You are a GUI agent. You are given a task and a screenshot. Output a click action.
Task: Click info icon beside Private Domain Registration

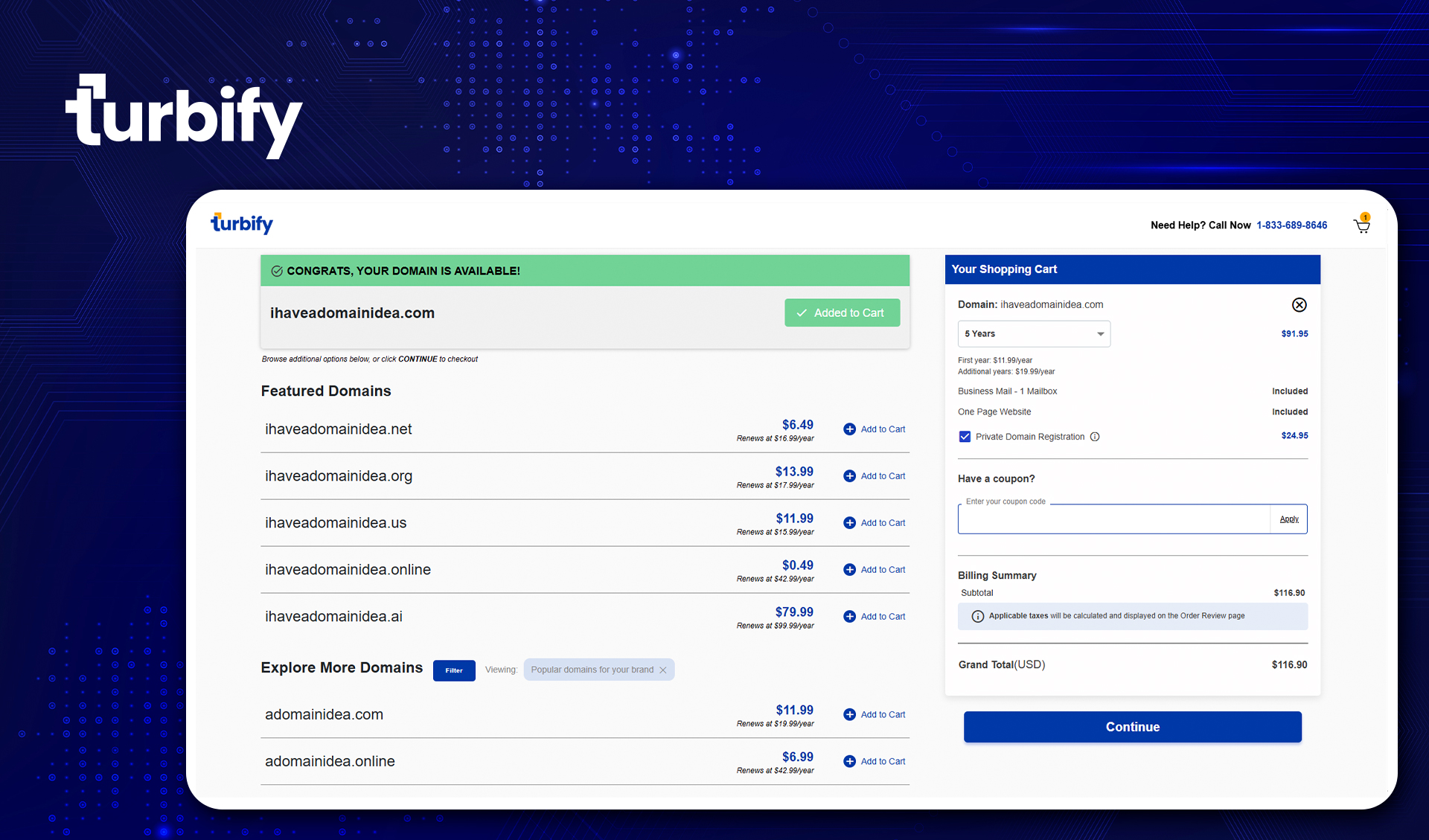(x=1095, y=437)
